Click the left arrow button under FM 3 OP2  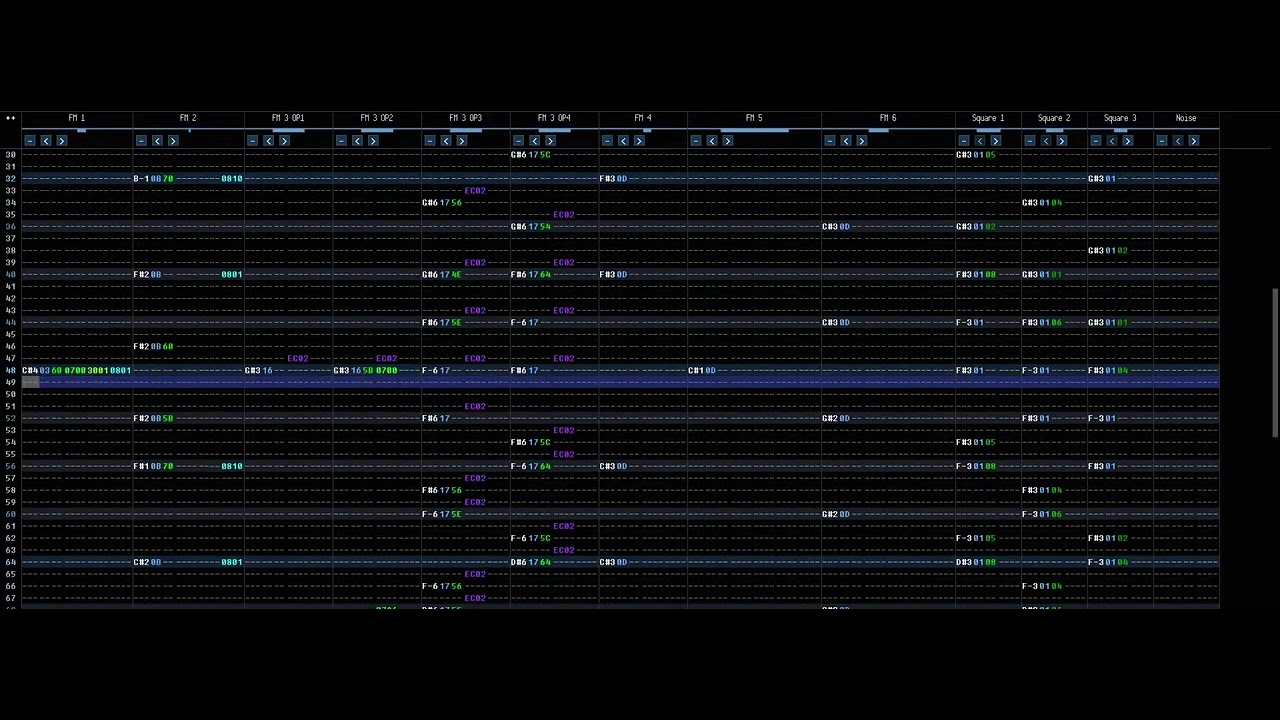point(357,141)
